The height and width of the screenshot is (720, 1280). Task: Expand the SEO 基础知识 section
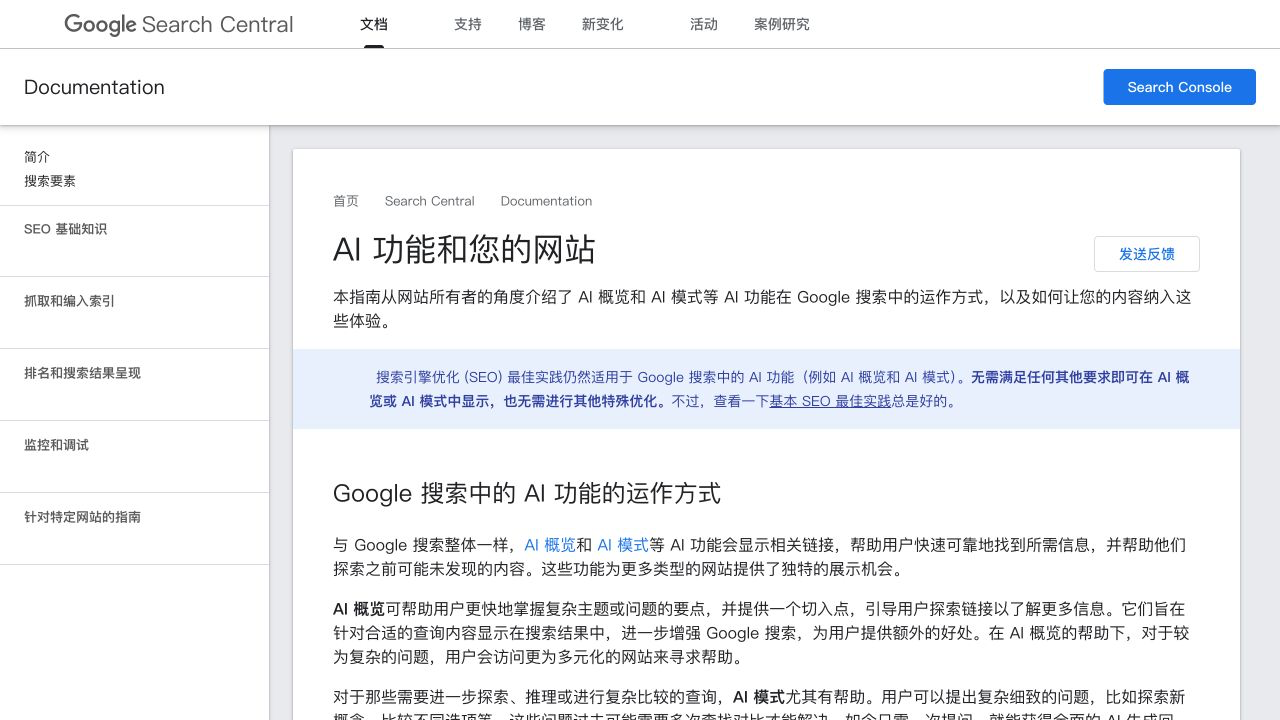[66, 229]
